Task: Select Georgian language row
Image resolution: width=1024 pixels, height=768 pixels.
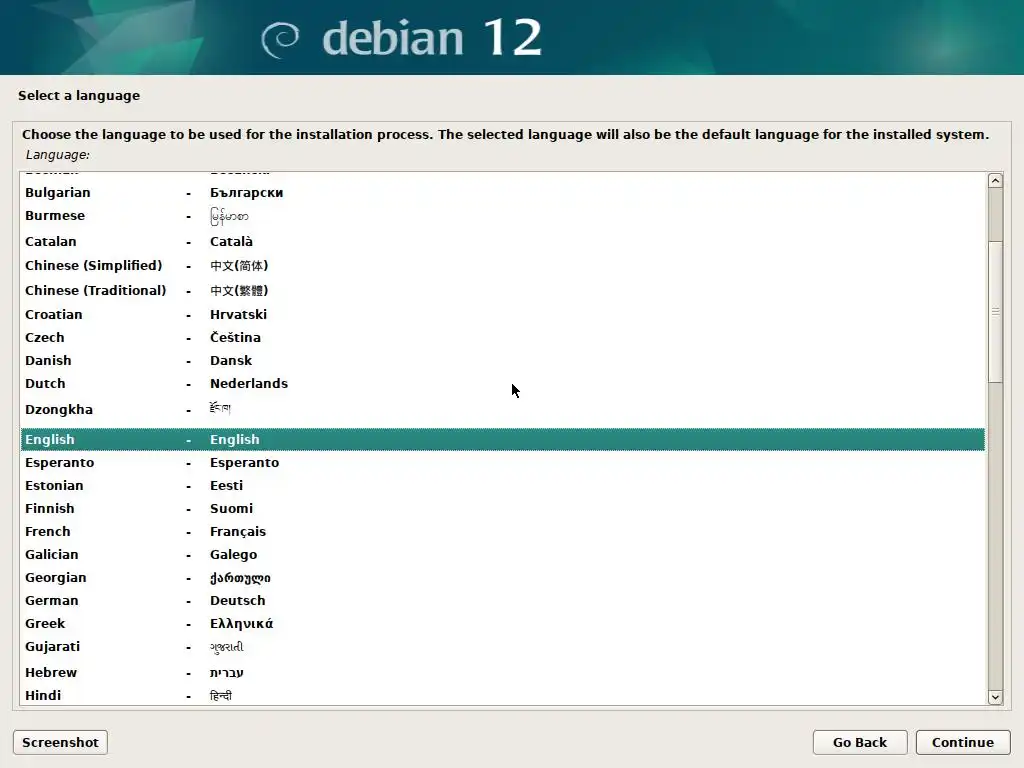Action: pos(502,577)
